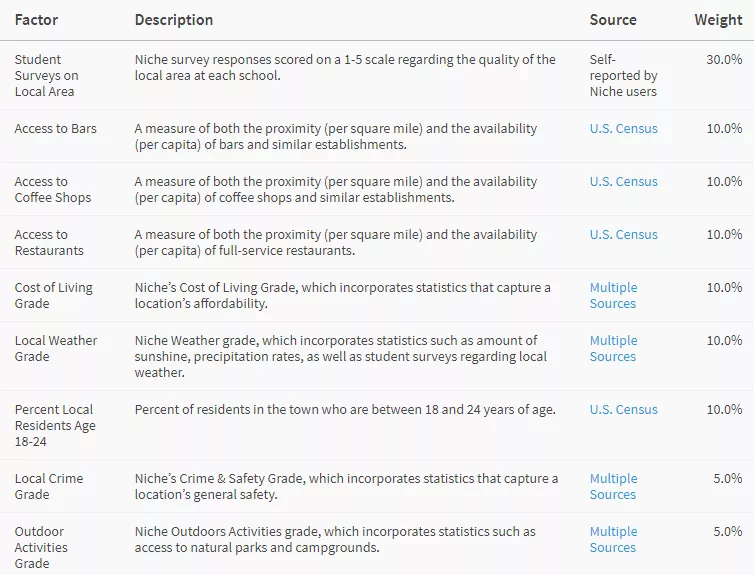The height and width of the screenshot is (575, 754).
Task: Select the Percent Local Residents Age 18-24 cell
Action: [x=55, y=425]
